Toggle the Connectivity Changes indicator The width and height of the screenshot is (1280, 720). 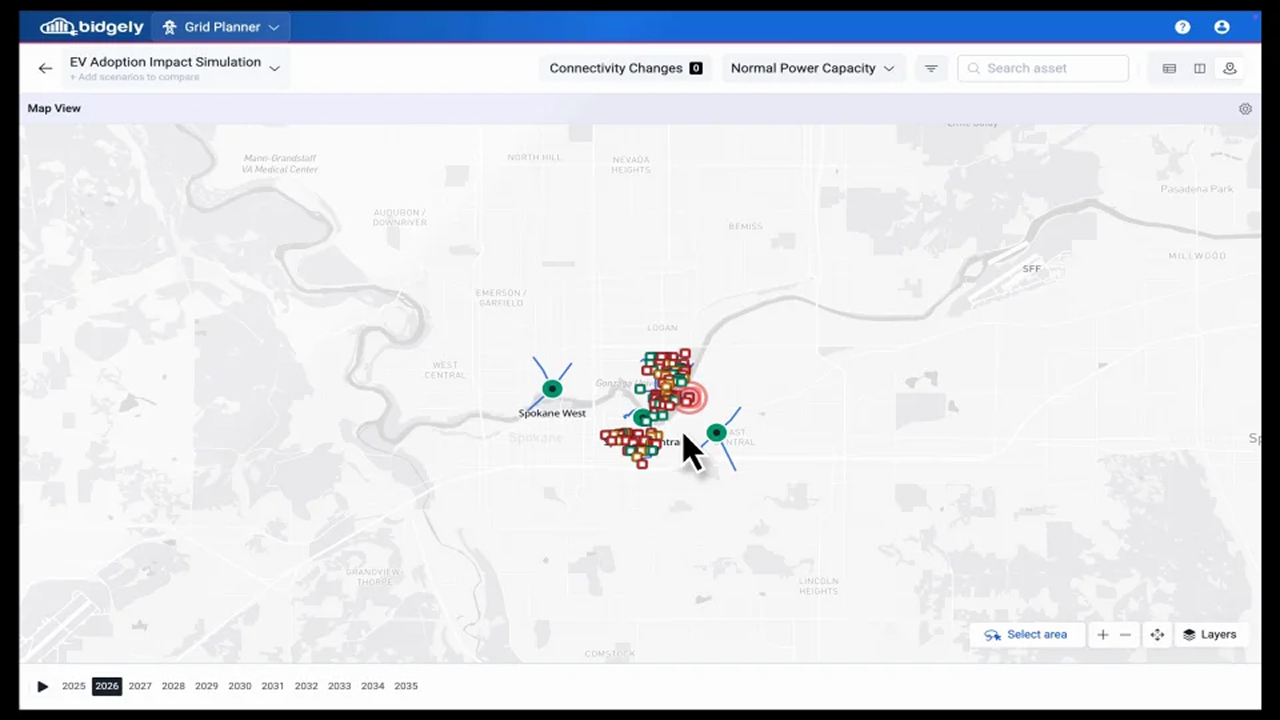pyautogui.click(x=625, y=68)
